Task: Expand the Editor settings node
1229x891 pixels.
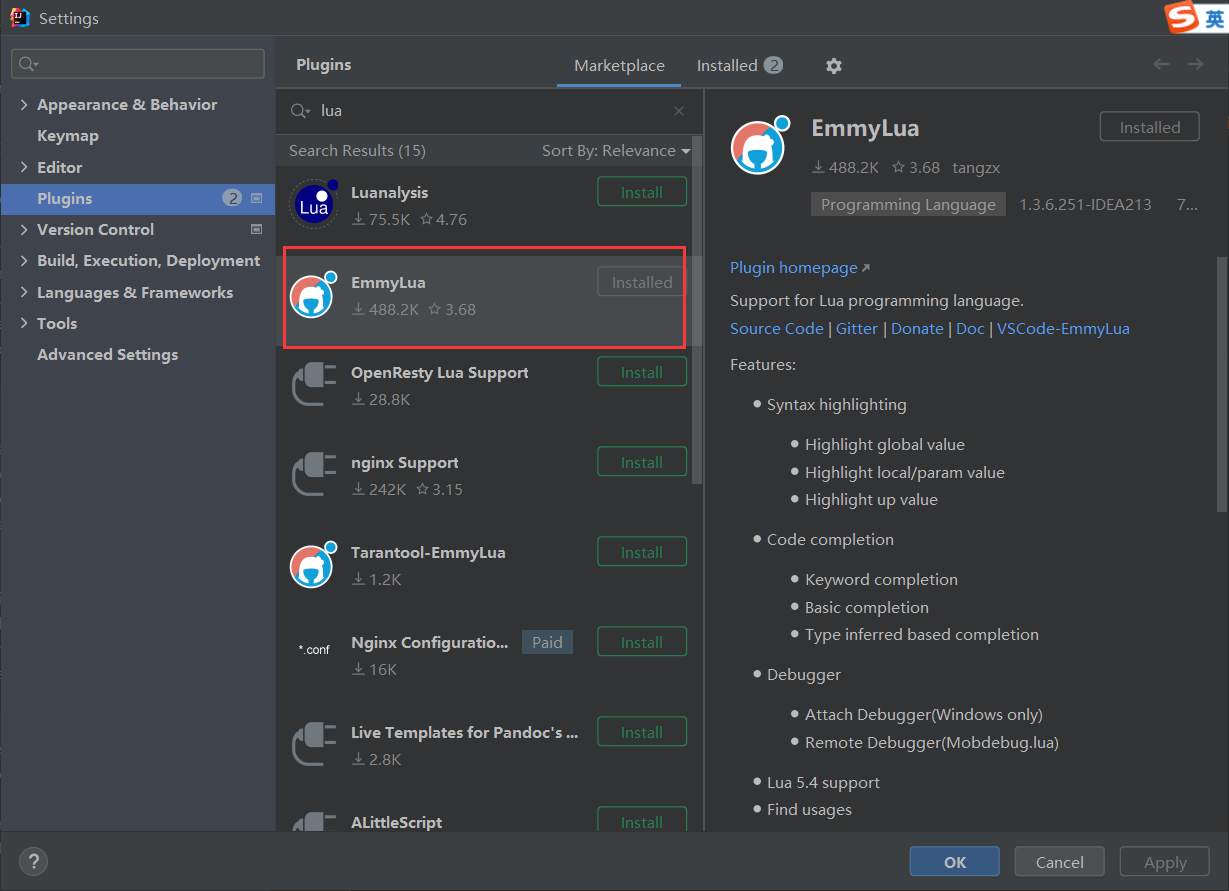Action: [x=25, y=167]
